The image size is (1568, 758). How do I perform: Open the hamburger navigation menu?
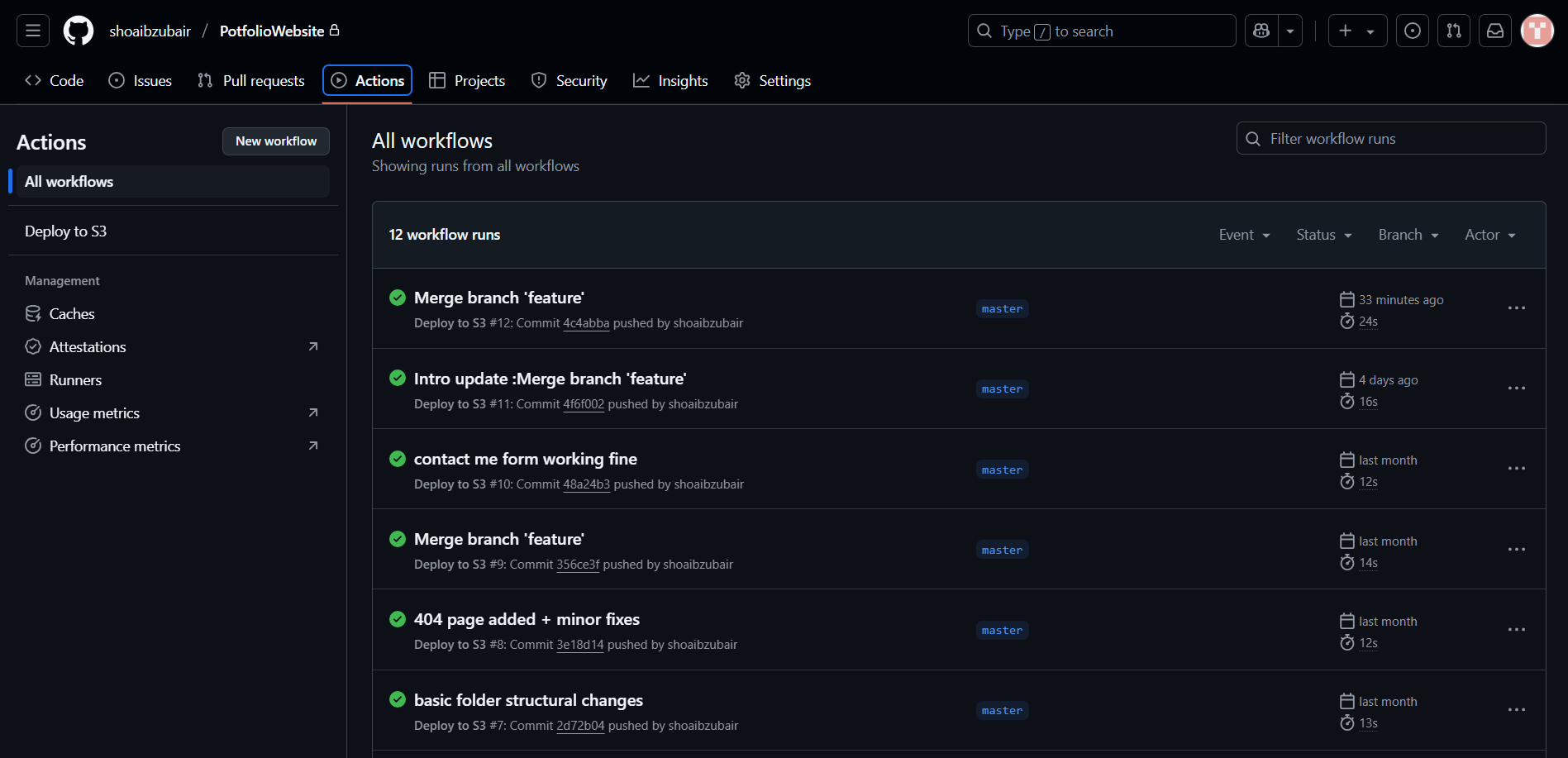click(x=33, y=31)
